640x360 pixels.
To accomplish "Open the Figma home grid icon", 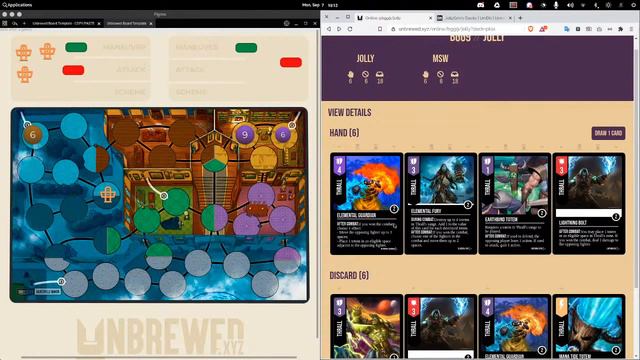I will [x=4, y=23].
